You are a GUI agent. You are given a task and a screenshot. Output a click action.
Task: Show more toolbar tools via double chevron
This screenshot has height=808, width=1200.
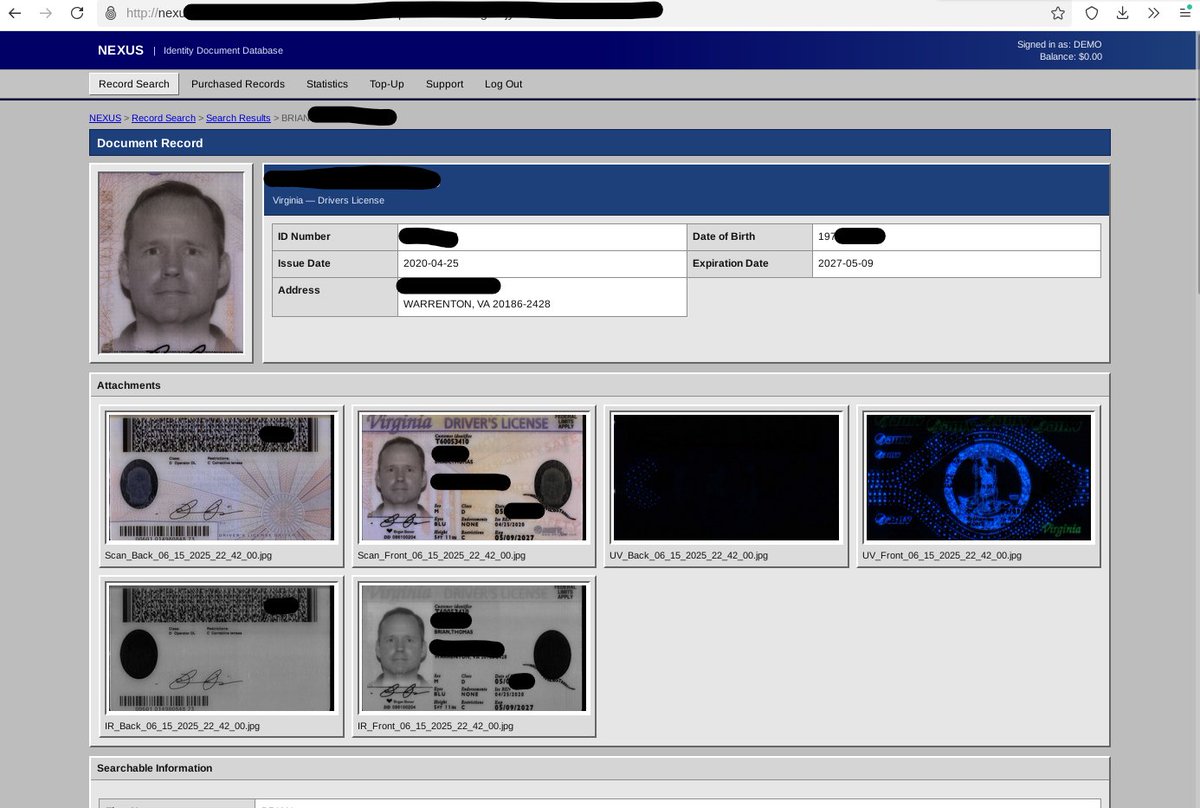tap(1154, 13)
